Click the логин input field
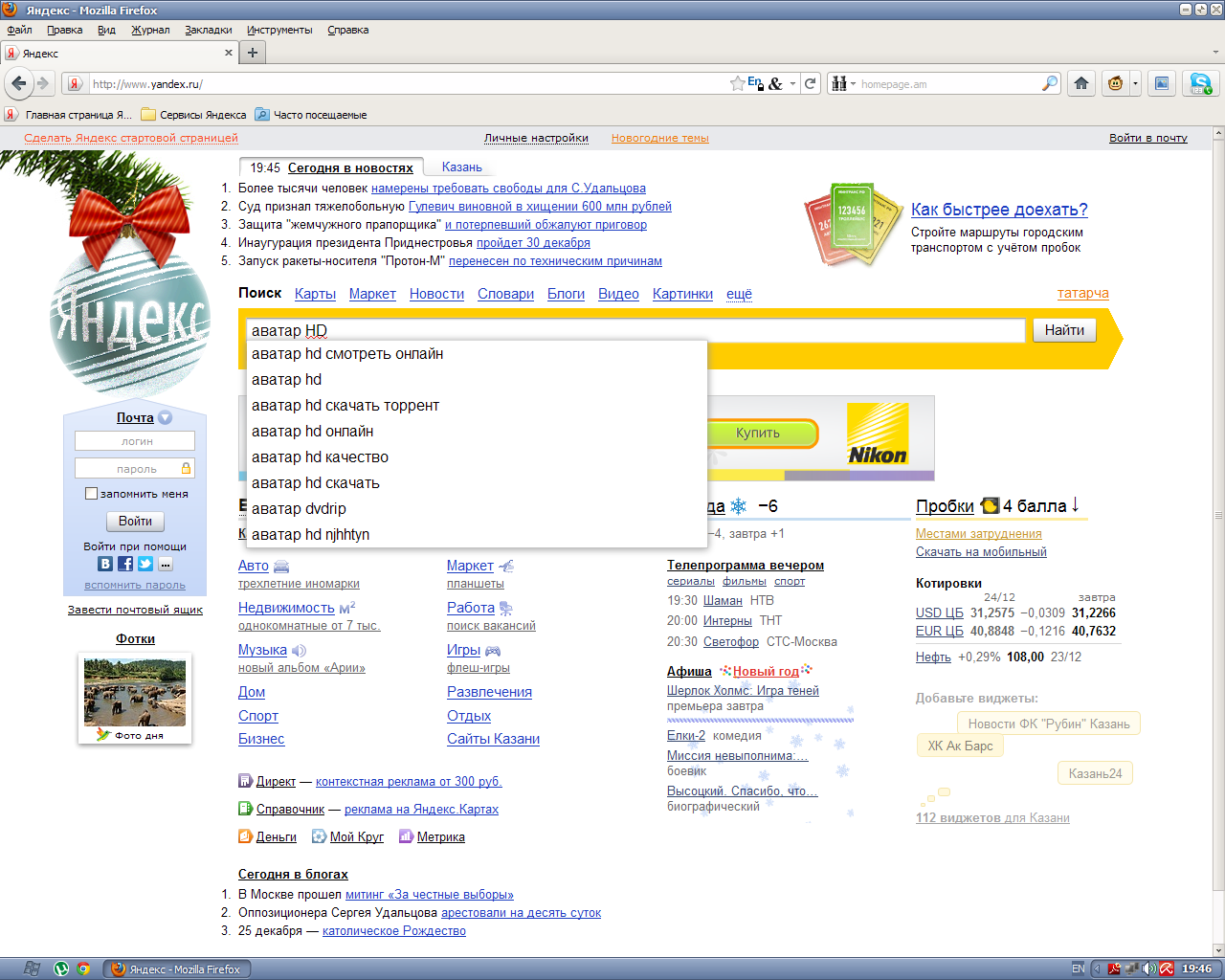The height and width of the screenshot is (980, 1225). [x=135, y=441]
